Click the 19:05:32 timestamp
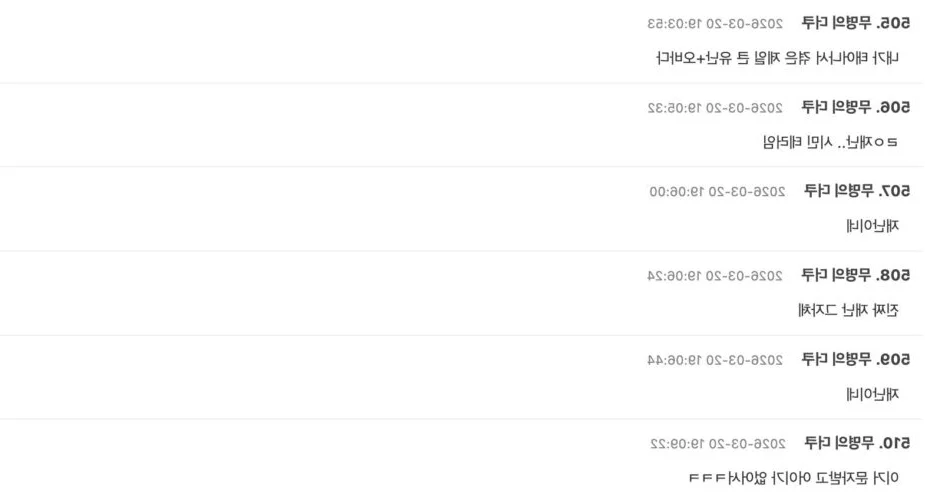The image size is (925, 502). pos(715,108)
